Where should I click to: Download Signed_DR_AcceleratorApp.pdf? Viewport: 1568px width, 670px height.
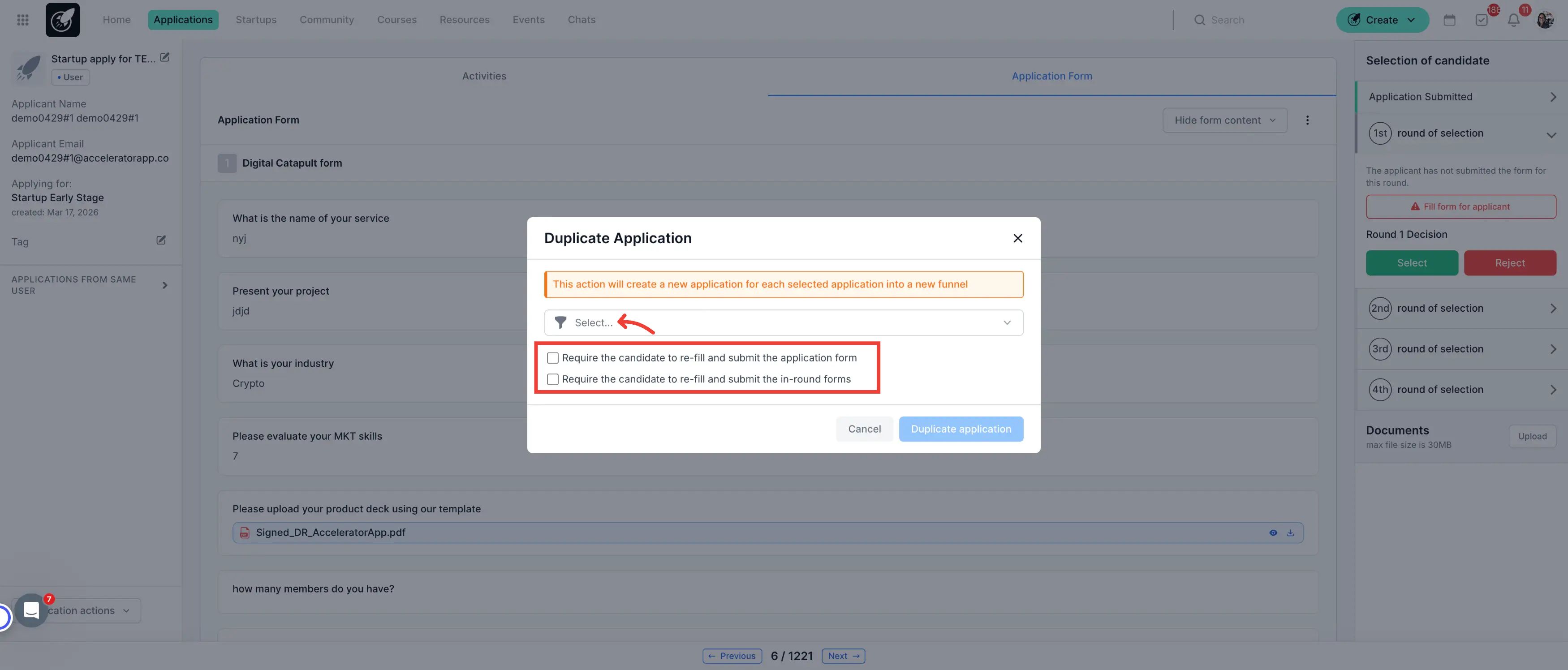pos(1290,533)
